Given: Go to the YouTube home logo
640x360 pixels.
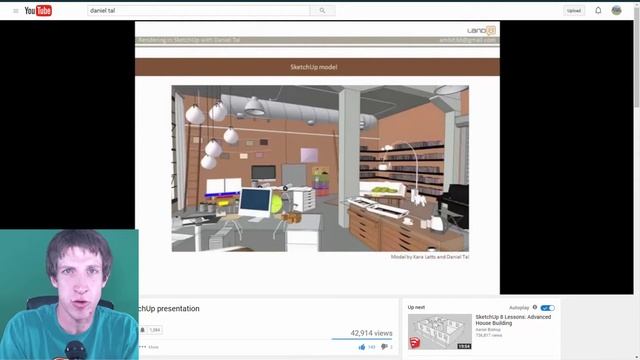Looking at the screenshot, I should click(x=38, y=11).
